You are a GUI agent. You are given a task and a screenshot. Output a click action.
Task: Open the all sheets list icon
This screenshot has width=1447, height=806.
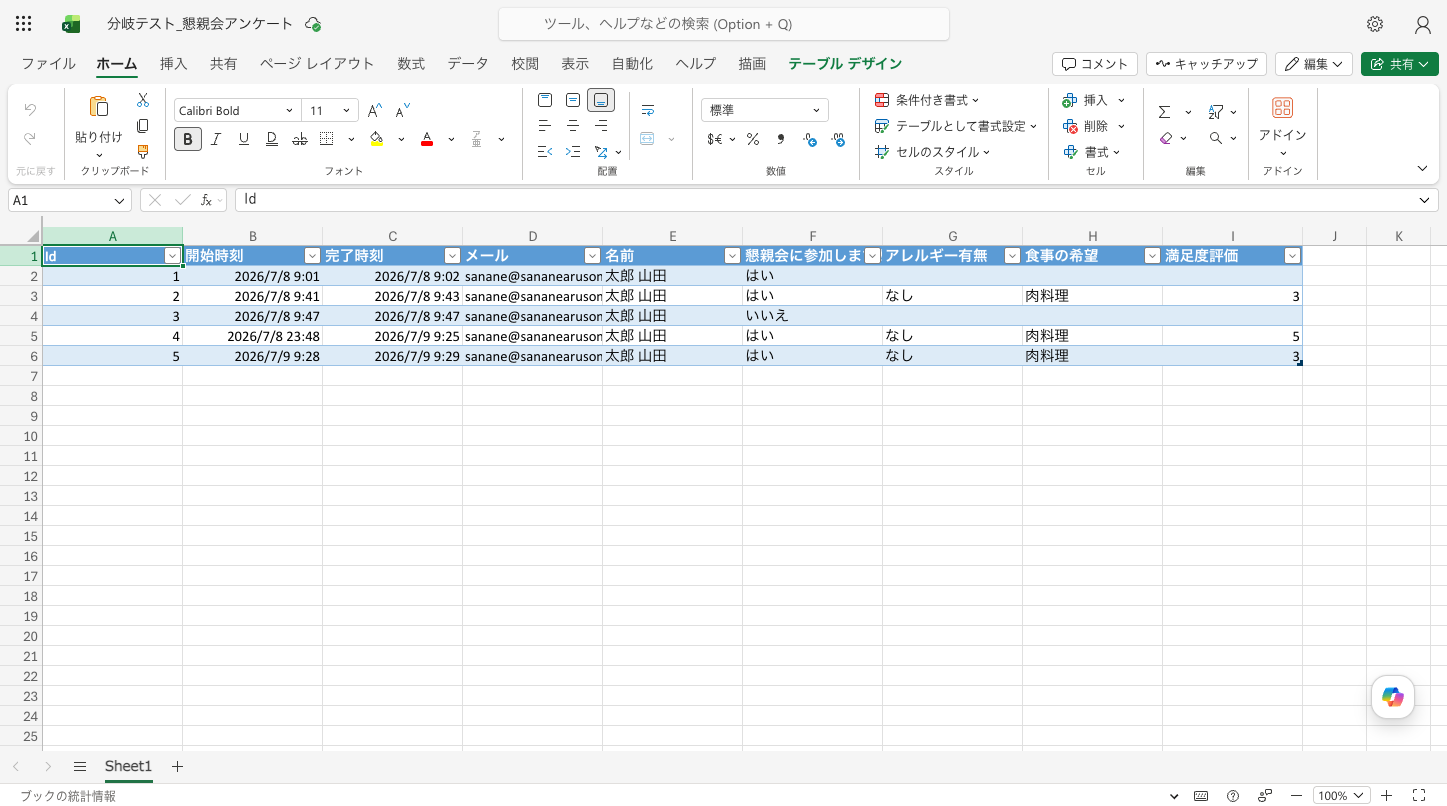click(80, 767)
